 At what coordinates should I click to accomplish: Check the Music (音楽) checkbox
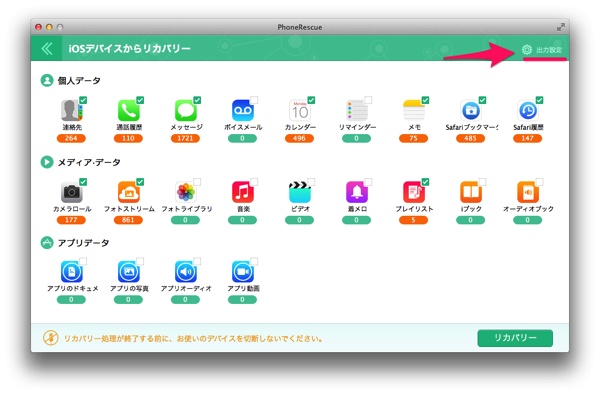point(254,181)
